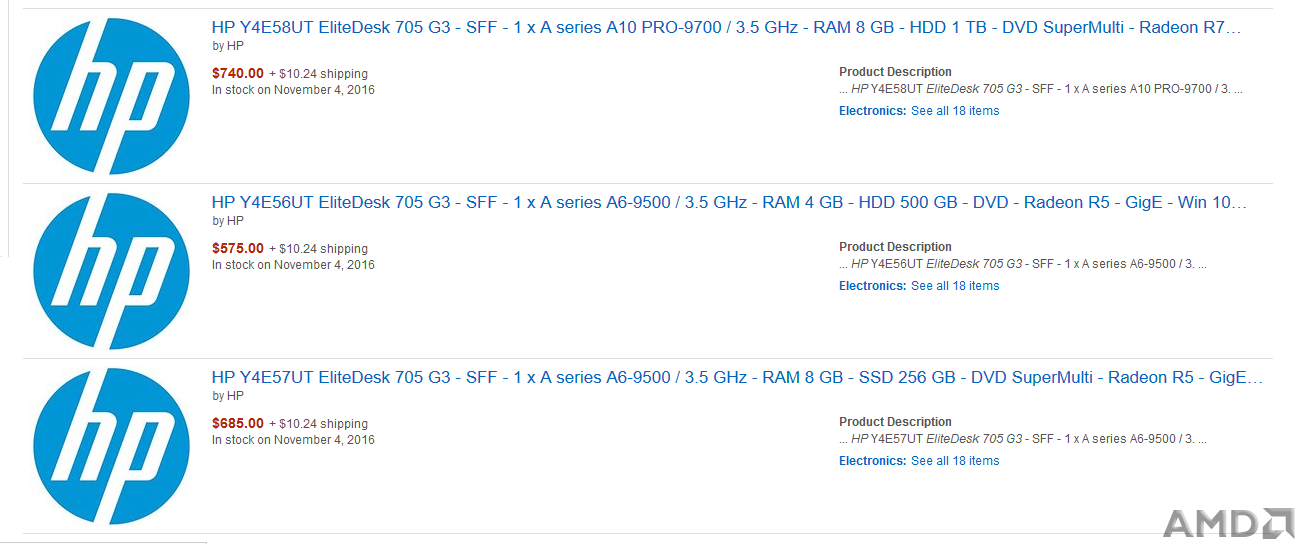Click the Product Description text for Y4E58UT

click(x=1041, y=89)
